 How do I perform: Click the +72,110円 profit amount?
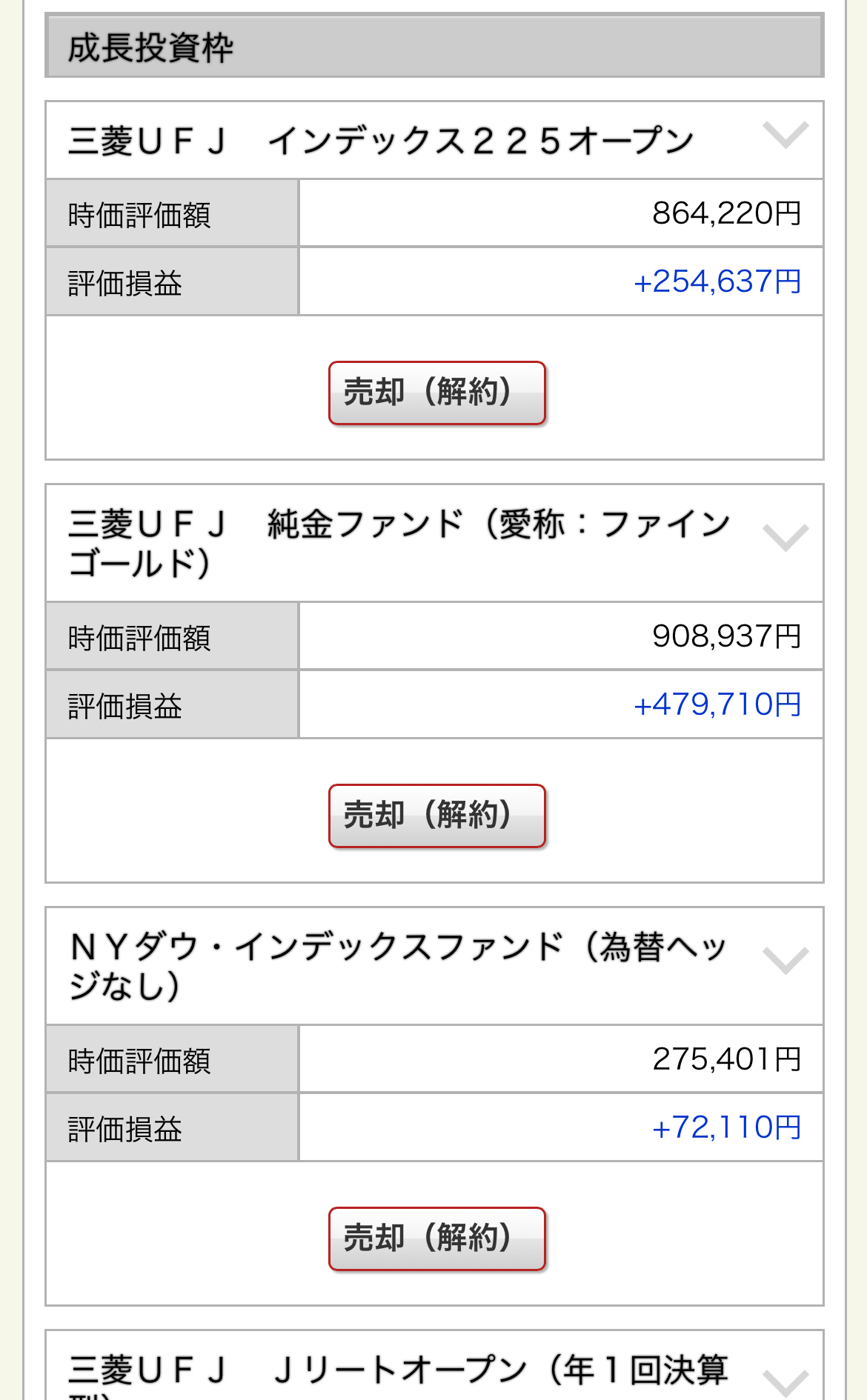pyautogui.click(x=726, y=1127)
